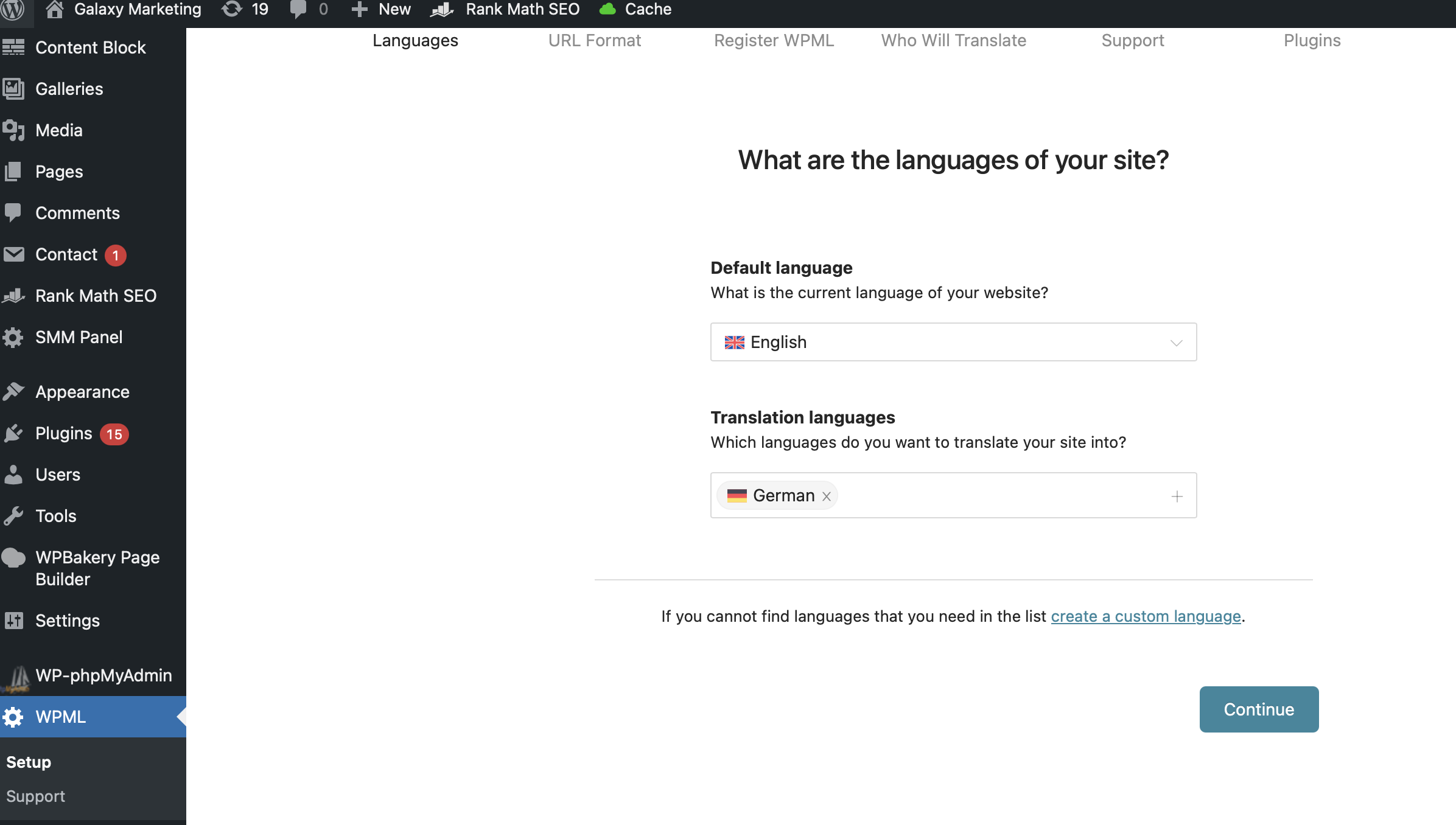Open Rank Math SEO admin bar menu
The width and height of the screenshot is (1456, 825).
click(x=522, y=9)
